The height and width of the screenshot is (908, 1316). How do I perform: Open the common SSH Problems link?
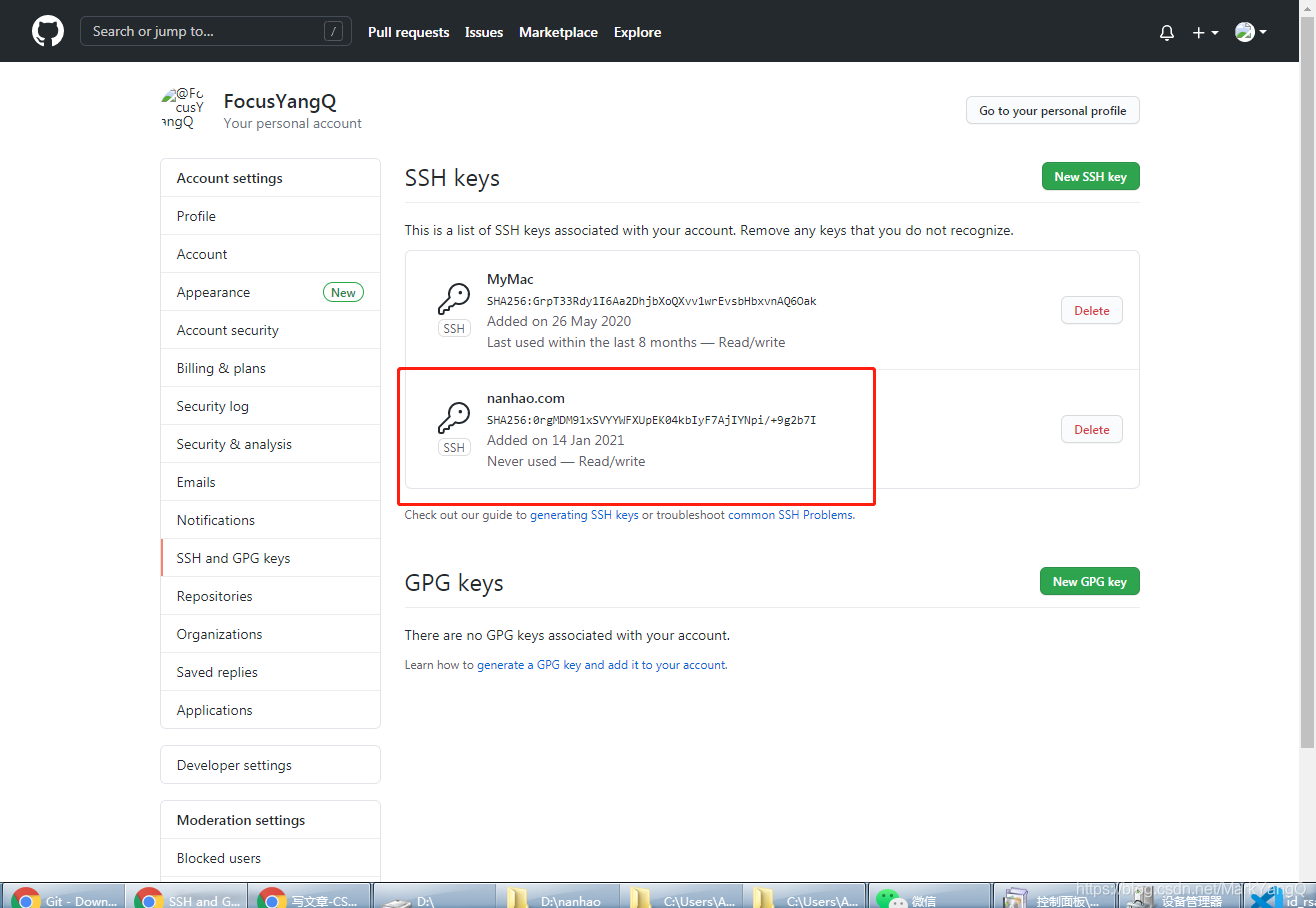(x=790, y=515)
